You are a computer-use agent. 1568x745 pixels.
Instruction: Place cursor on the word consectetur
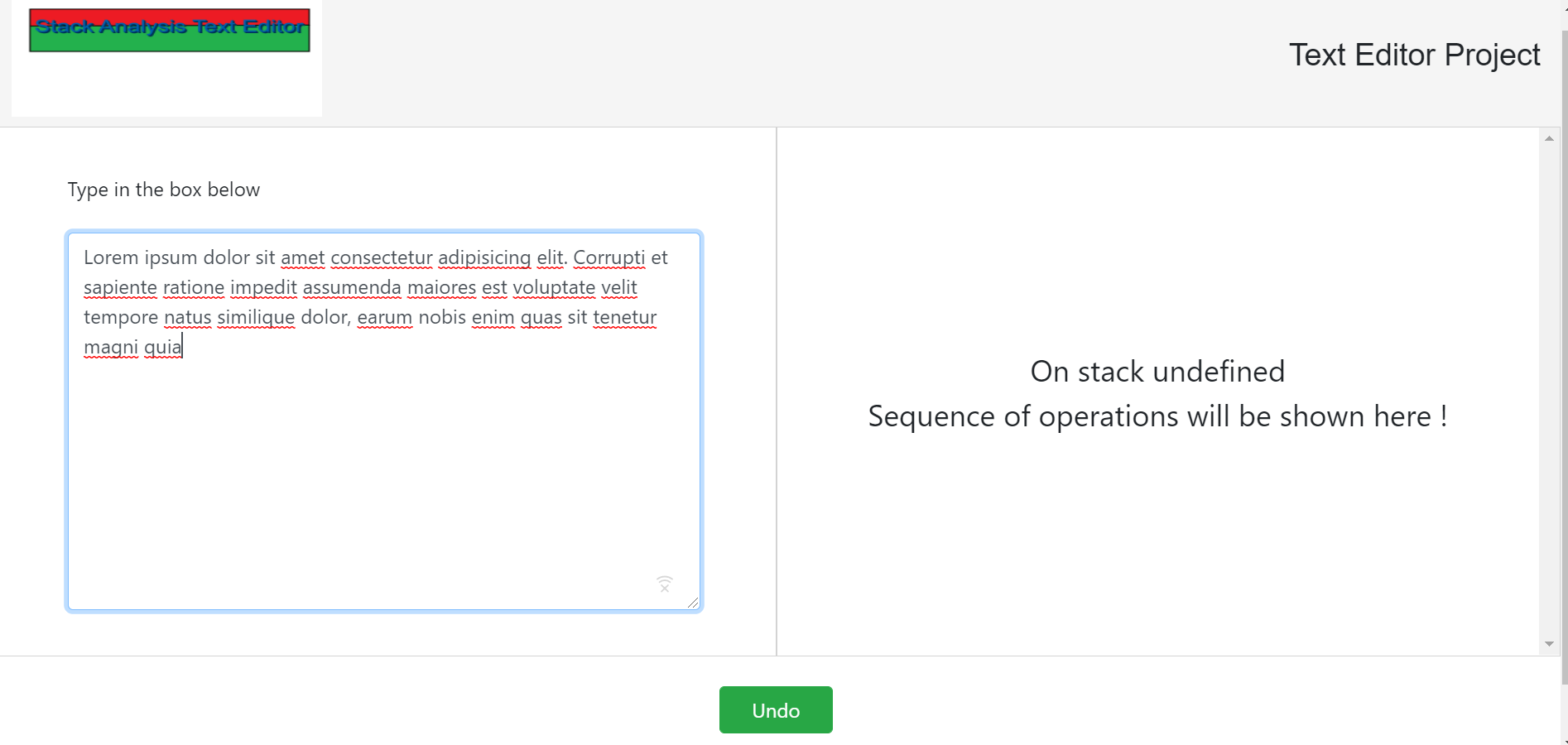(382, 257)
